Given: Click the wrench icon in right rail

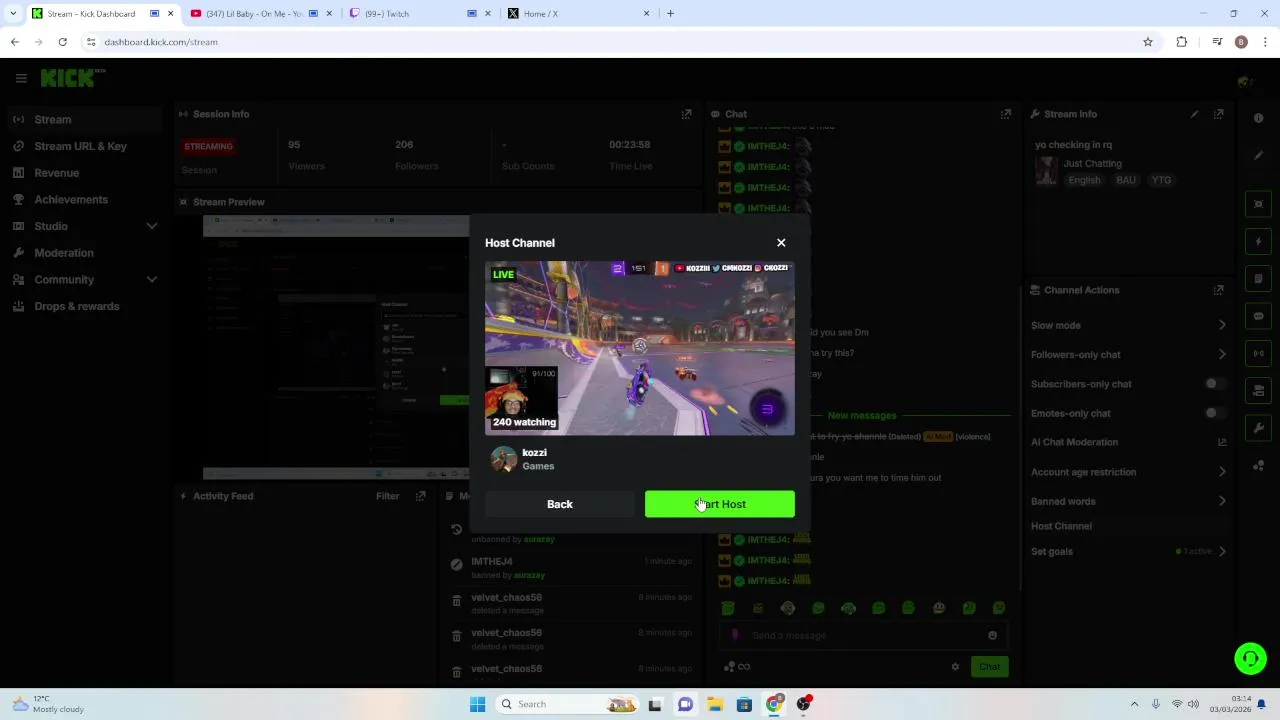Looking at the screenshot, I should click(1258, 428).
